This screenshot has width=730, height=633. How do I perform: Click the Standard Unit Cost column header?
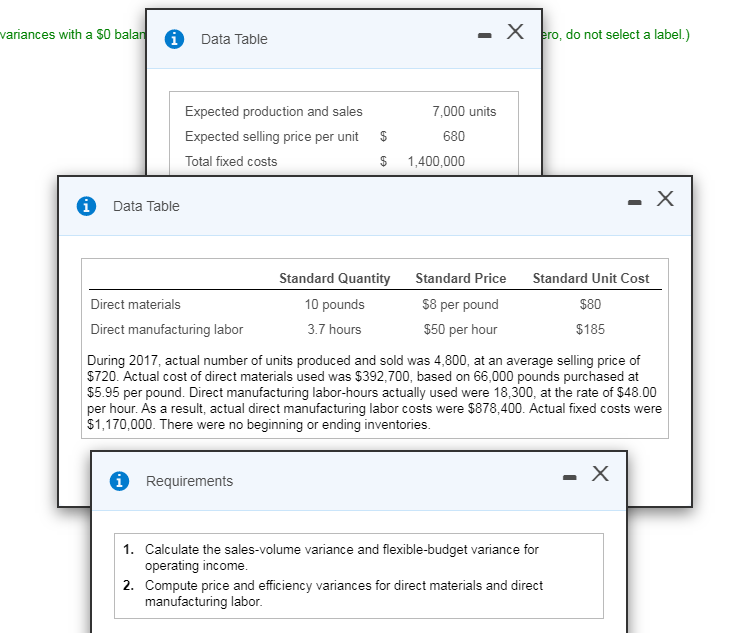(x=591, y=278)
